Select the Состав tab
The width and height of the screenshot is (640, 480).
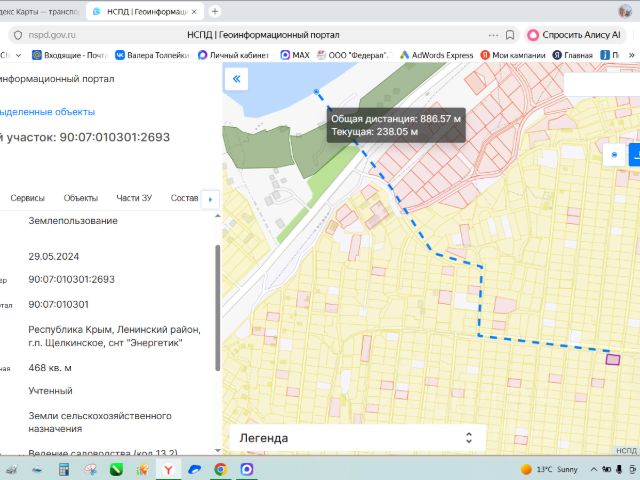(184, 198)
